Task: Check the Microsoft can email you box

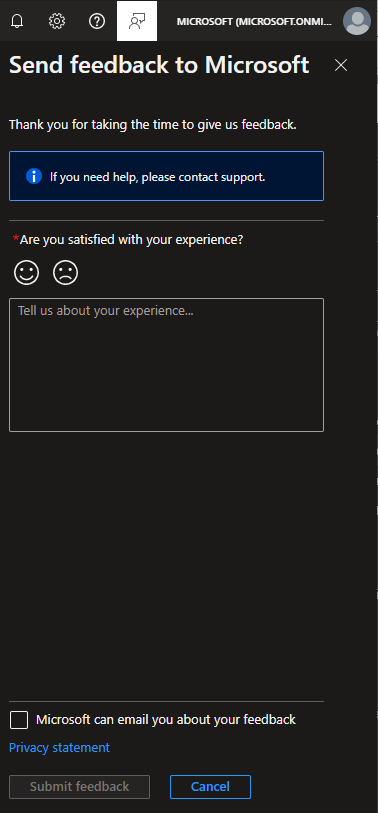Action: point(19,720)
